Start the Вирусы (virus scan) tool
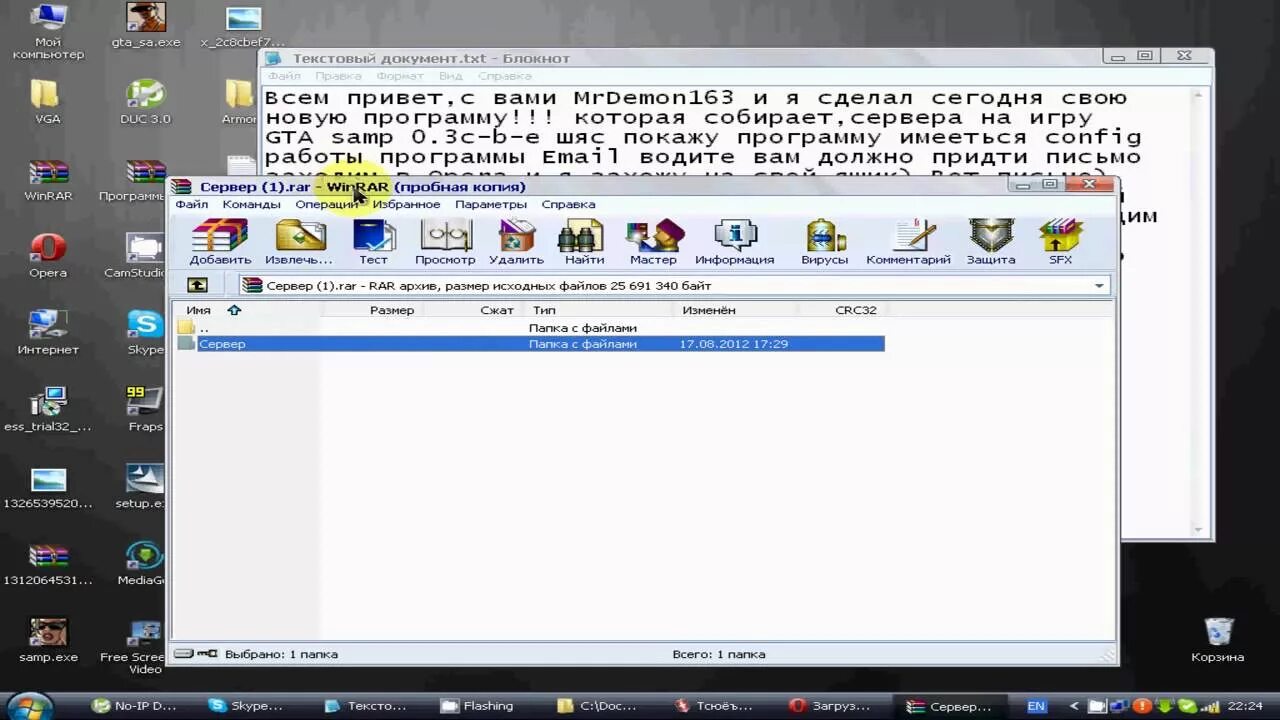The image size is (1280, 720). [x=824, y=241]
